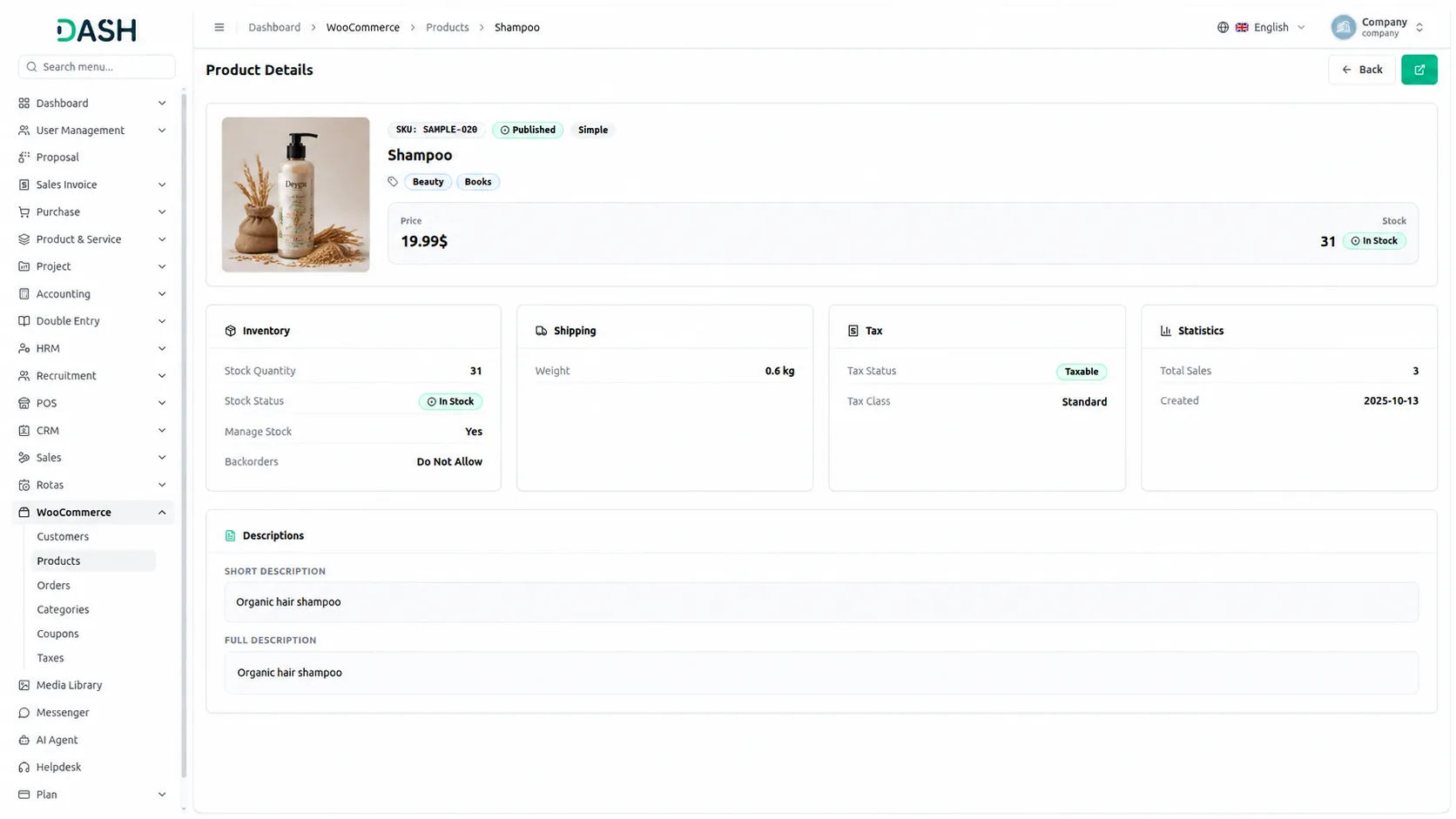This screenshot has height=819, width=1456.
Task: Open Coupons under WooCommerce
Action: 57,634
